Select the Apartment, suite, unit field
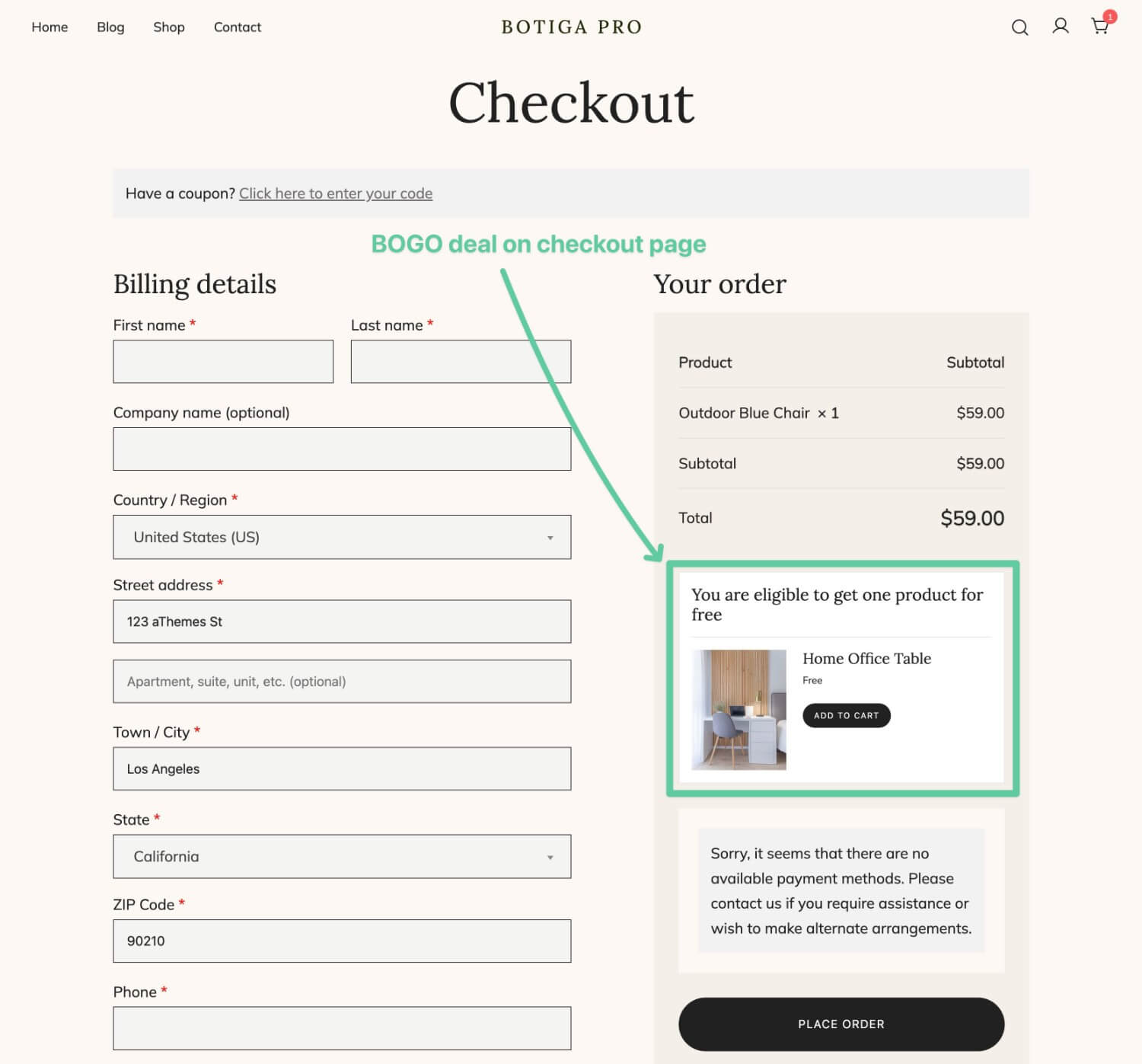The height and width of the screenshot is (1064, 1142). (342, 681)
